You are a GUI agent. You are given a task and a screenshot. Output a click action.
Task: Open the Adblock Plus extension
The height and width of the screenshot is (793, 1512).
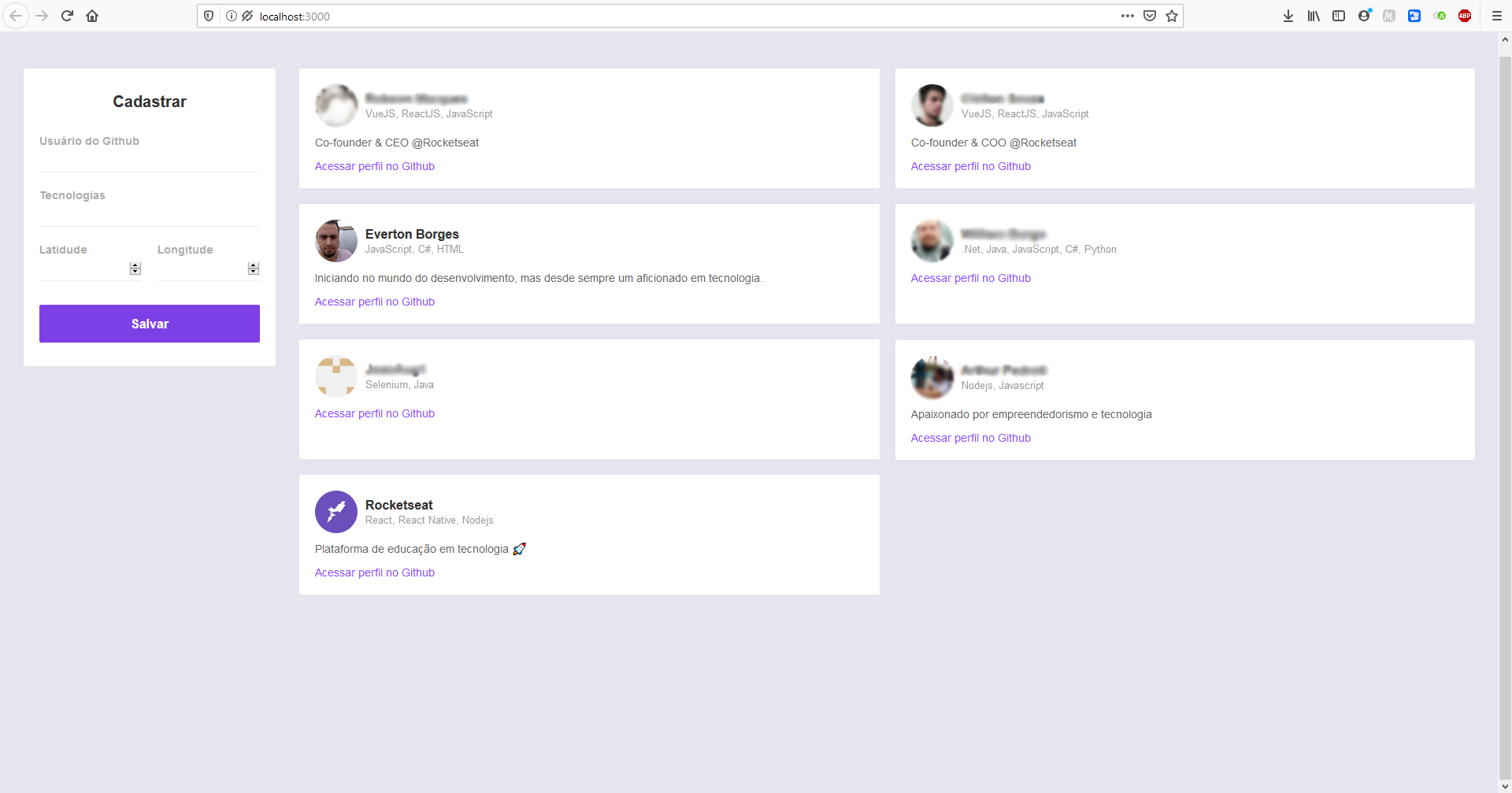pyautogui.click(x=1465, y=16)
